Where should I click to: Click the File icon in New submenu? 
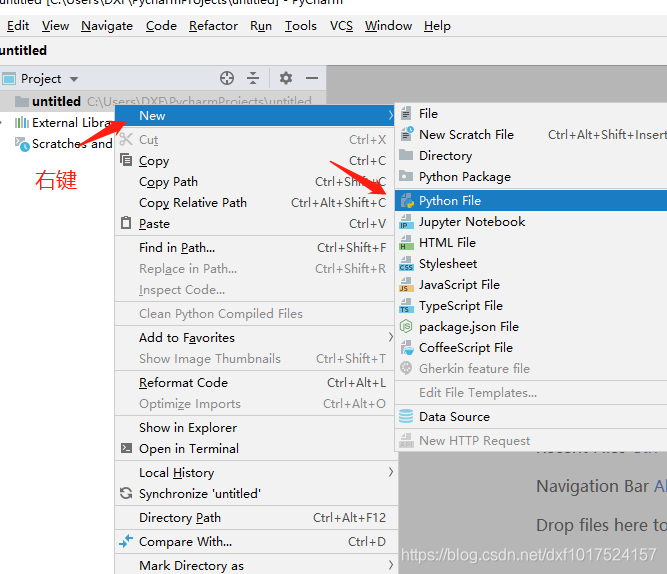(406, 114)
